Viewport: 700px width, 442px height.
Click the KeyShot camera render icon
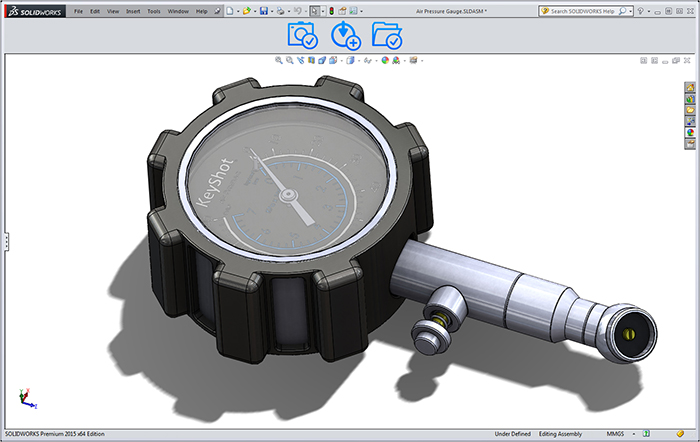302,35
